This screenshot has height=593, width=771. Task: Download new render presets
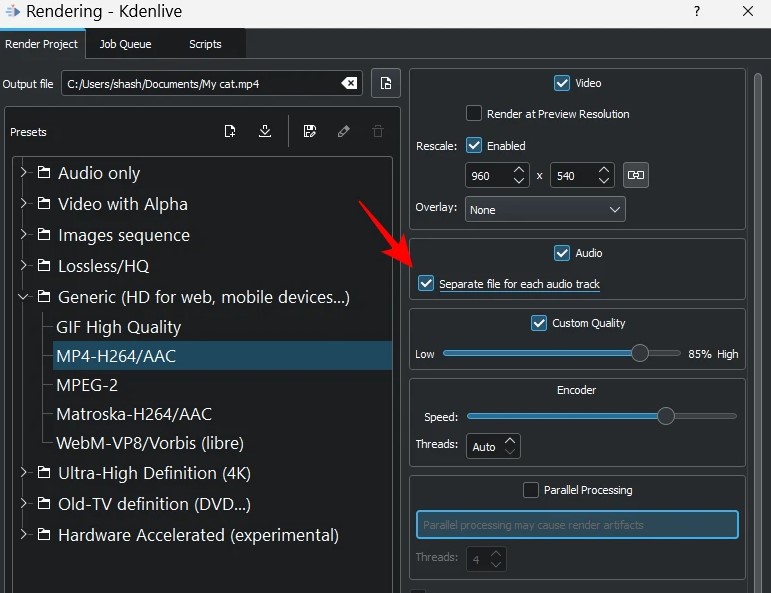(265, 131)
